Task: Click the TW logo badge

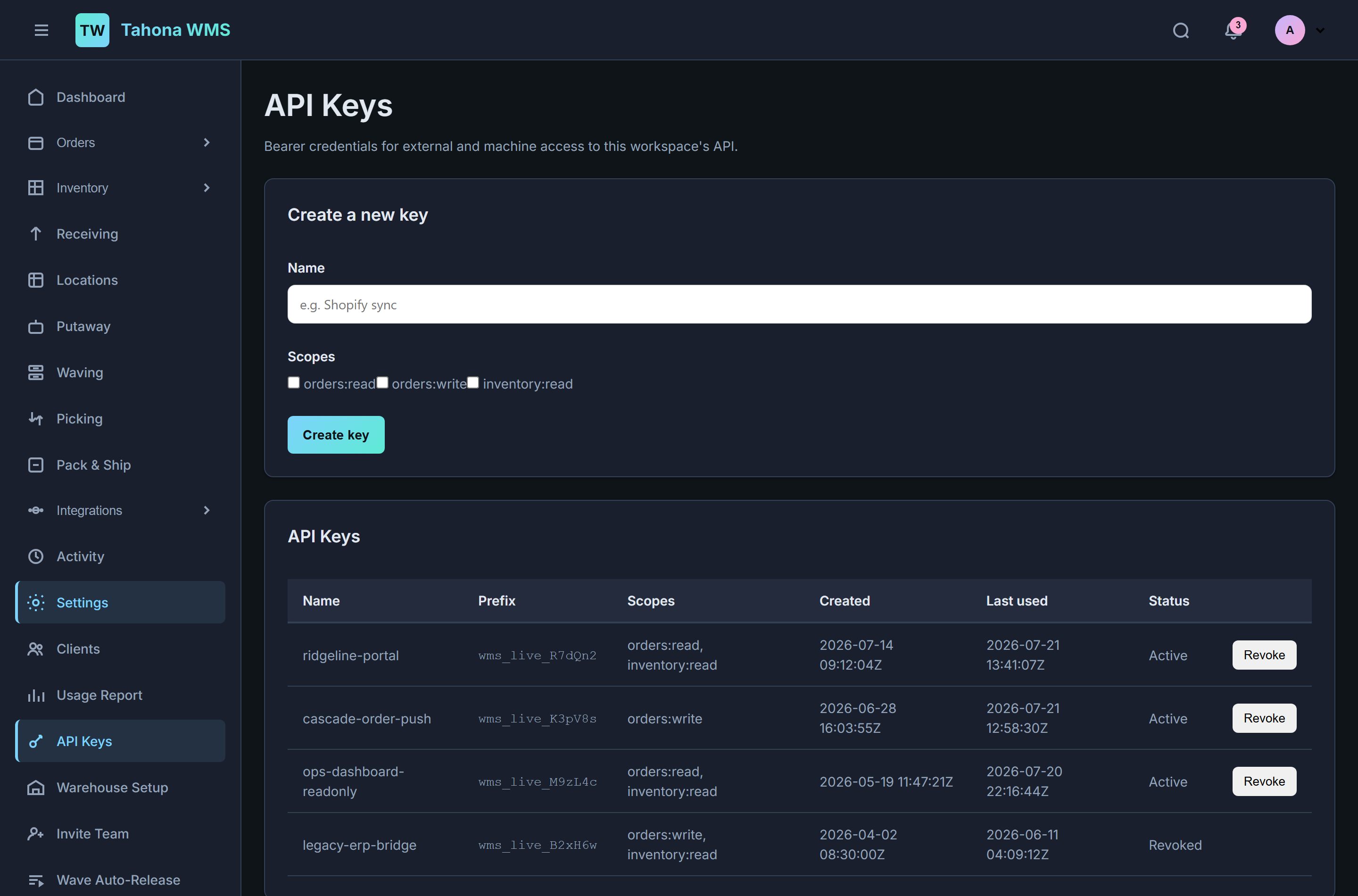Action: coord(92,30)
